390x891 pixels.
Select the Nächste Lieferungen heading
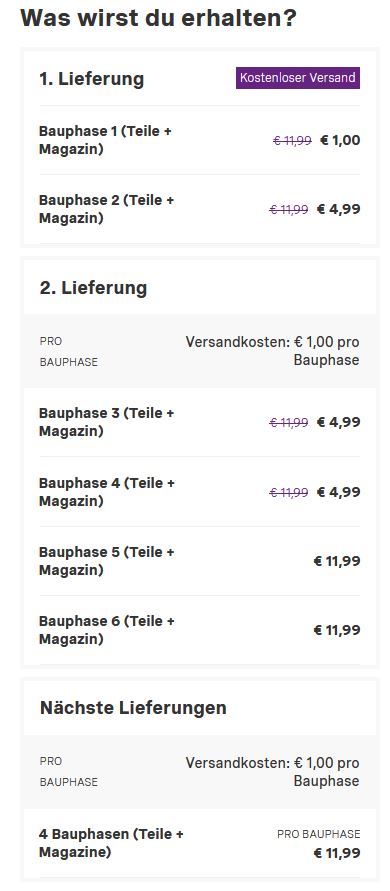[133, 708]
